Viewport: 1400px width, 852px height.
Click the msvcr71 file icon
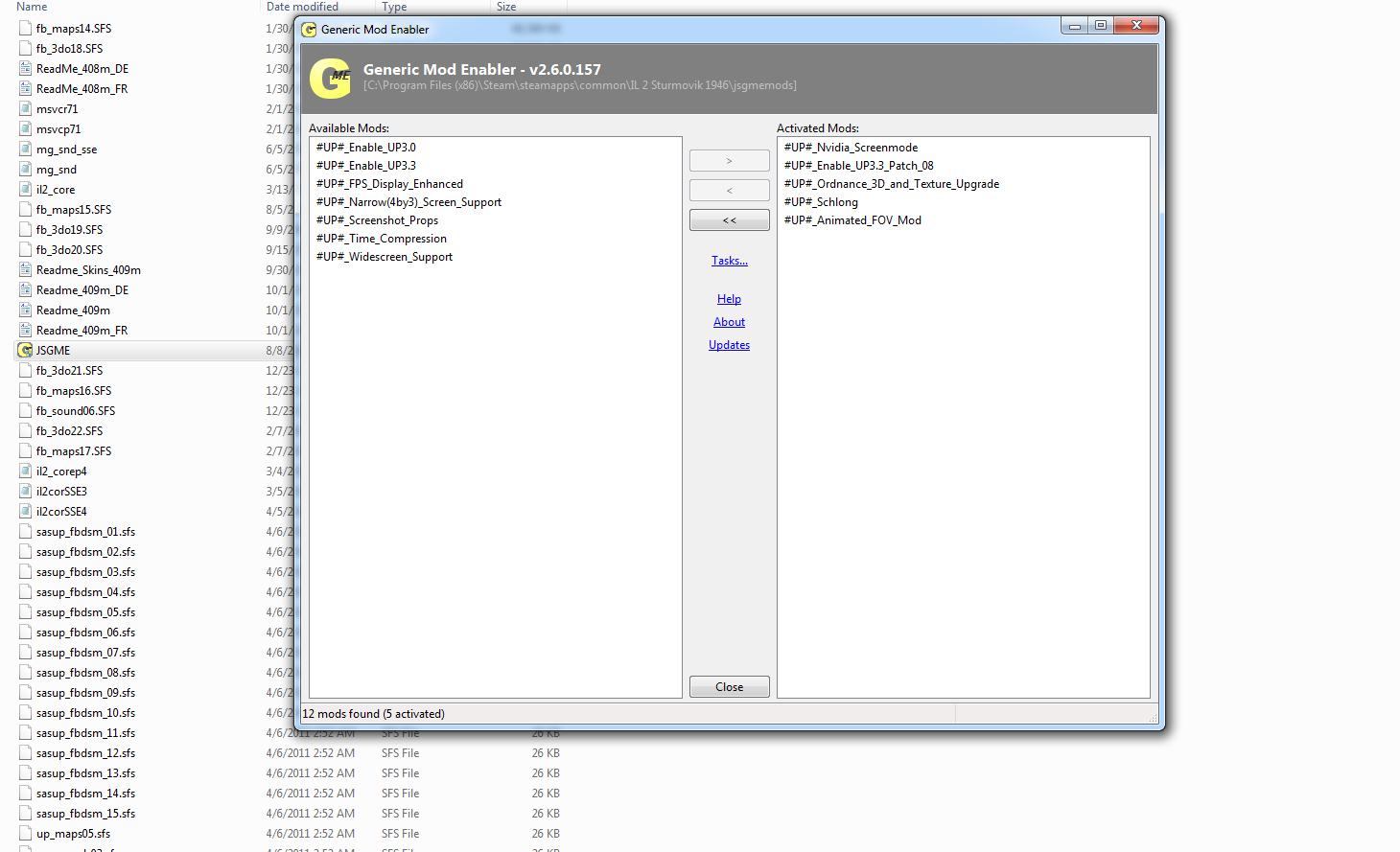point(26,109)
